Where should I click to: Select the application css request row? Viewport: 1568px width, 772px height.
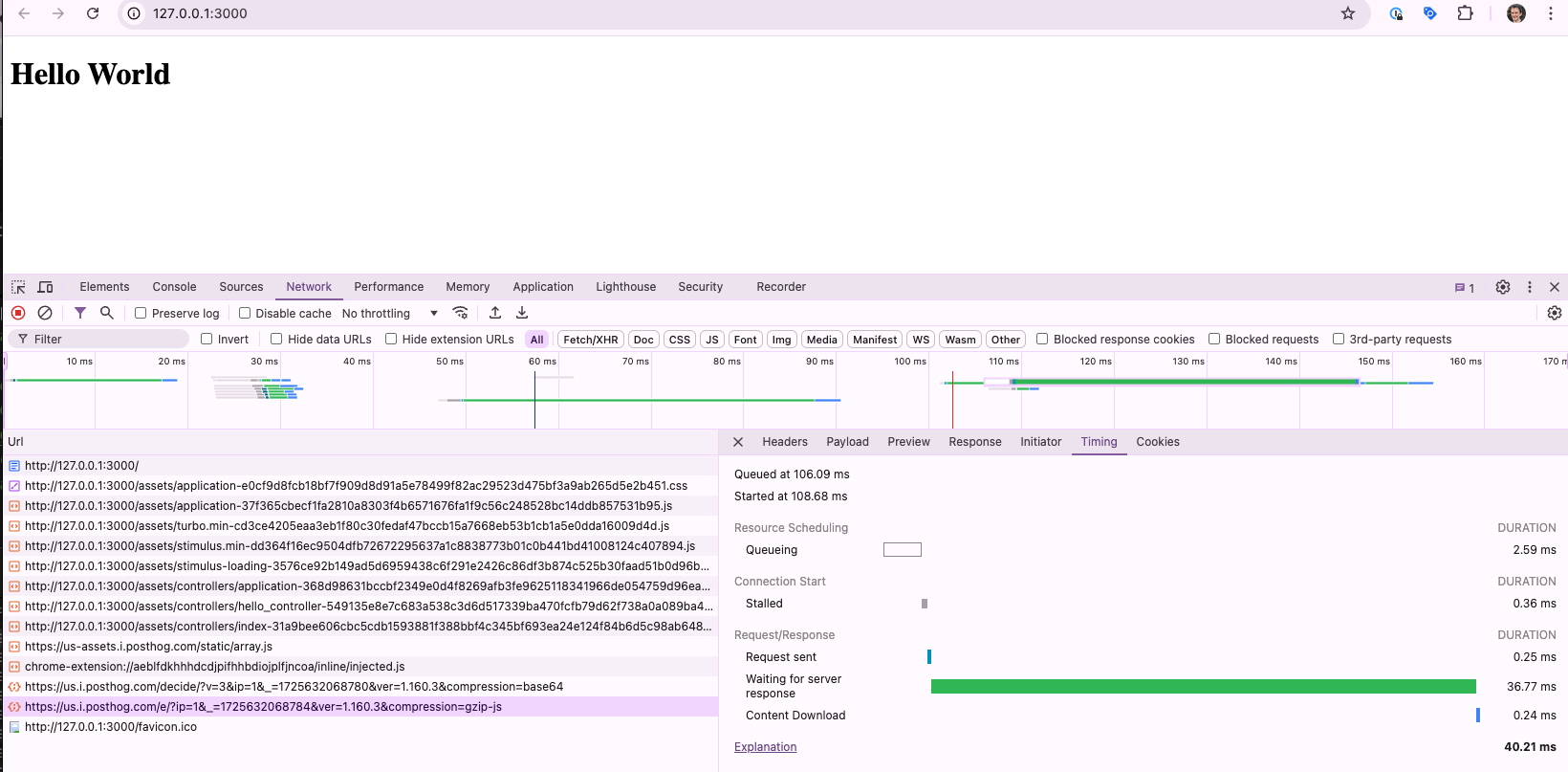click(x=359, y=486)
